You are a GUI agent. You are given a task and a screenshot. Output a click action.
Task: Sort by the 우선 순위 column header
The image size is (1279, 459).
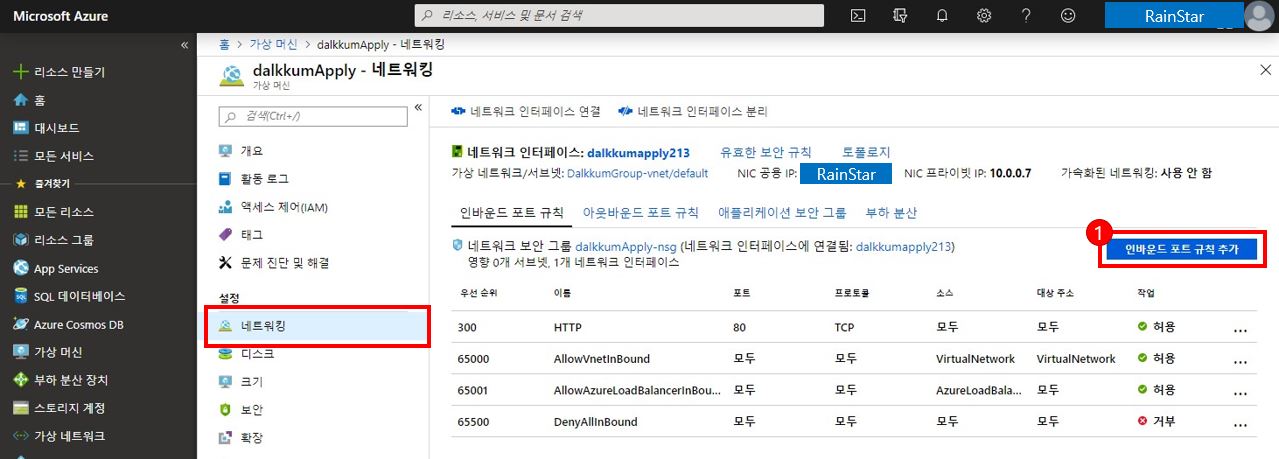[478, 294]
